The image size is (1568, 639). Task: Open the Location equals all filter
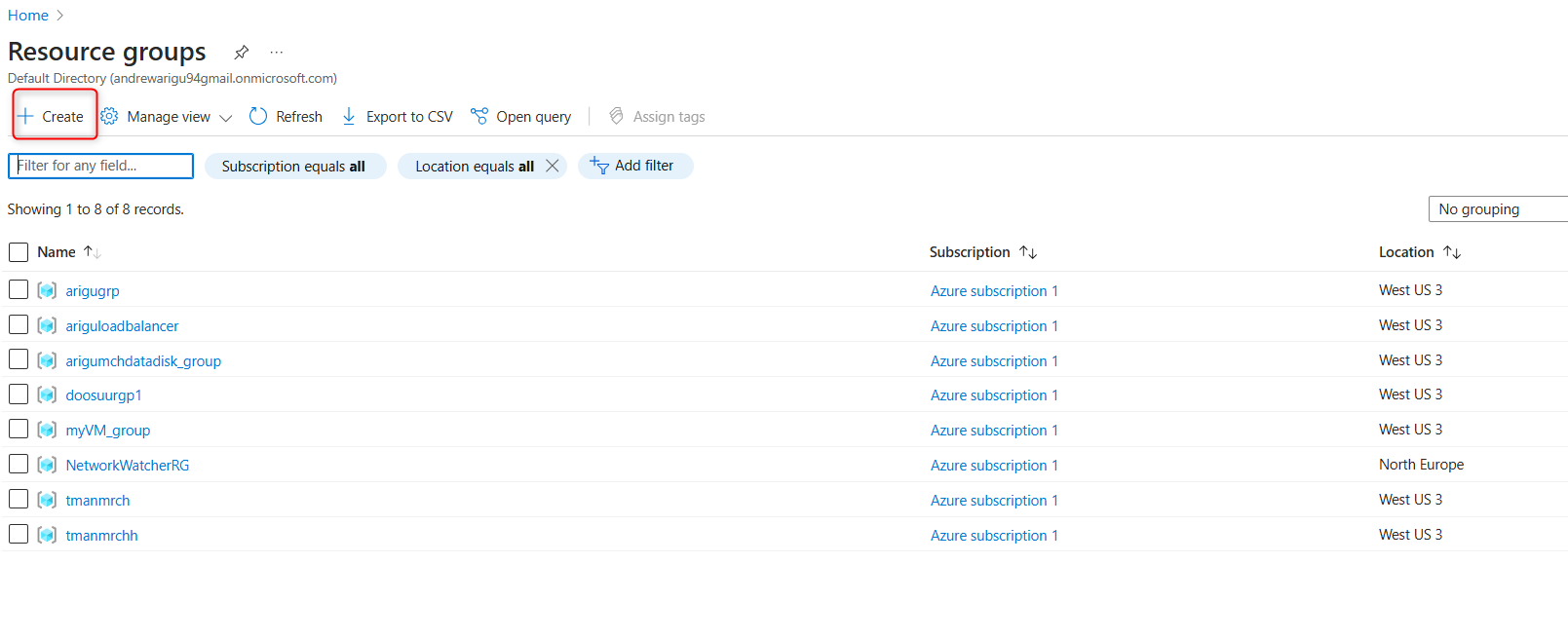point(475,167)
